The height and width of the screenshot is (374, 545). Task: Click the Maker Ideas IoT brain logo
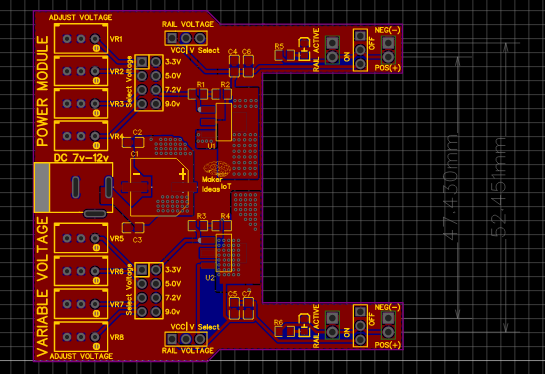[x=217, y=169]
